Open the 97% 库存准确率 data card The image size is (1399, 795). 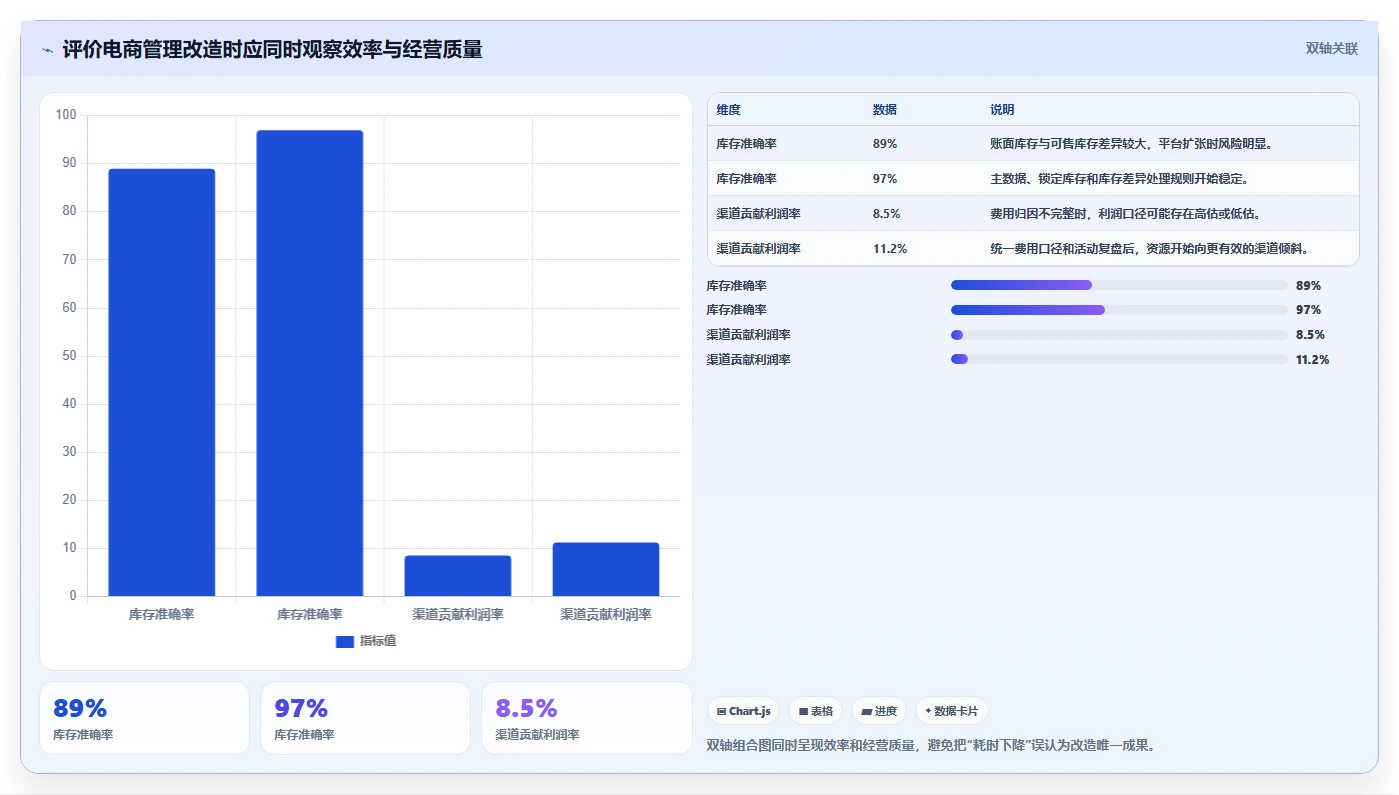(365, 718)
